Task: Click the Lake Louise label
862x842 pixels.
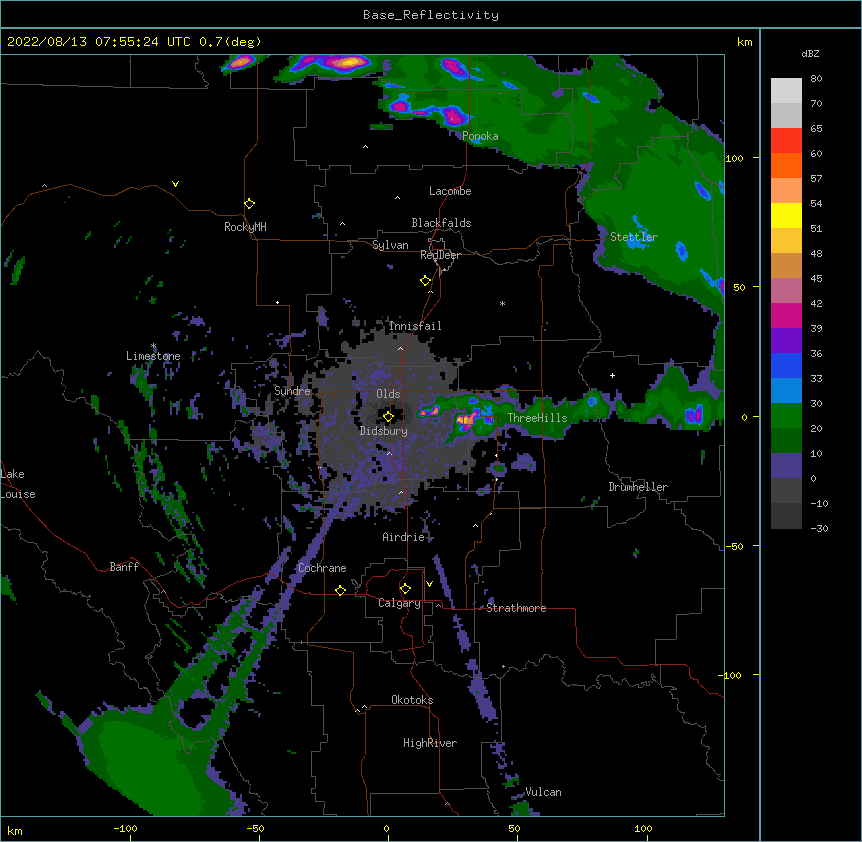Action: pyautogui.click(x=16, y=484)
